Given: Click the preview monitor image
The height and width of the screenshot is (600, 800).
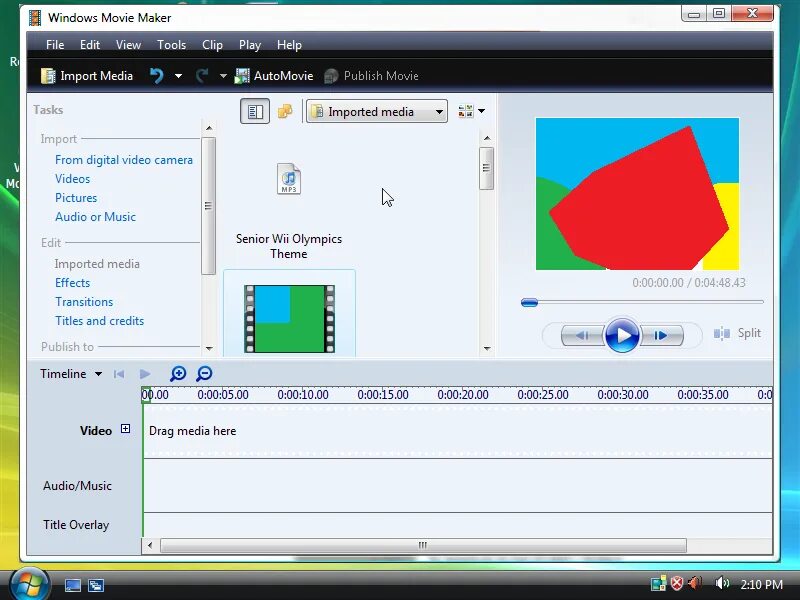Looking at the screenshot, I should coord(637,194).
